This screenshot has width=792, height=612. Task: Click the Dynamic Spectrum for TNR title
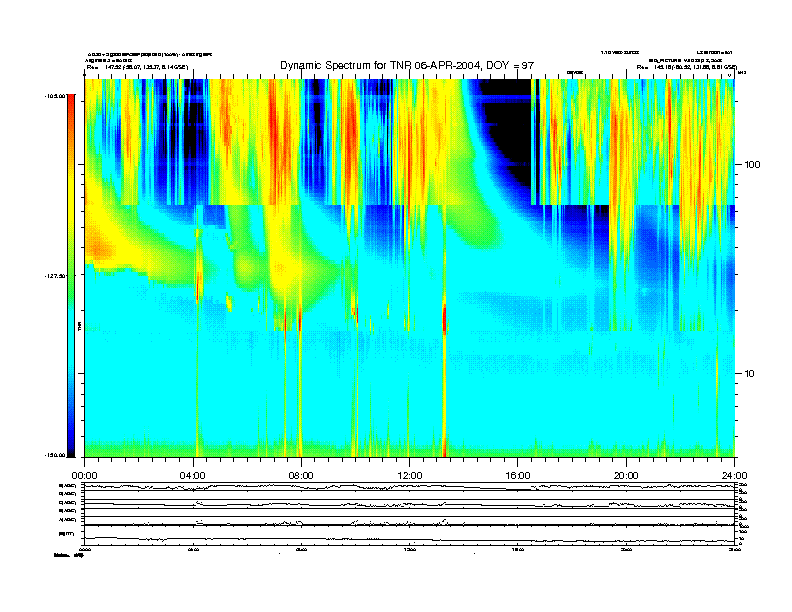407,65
